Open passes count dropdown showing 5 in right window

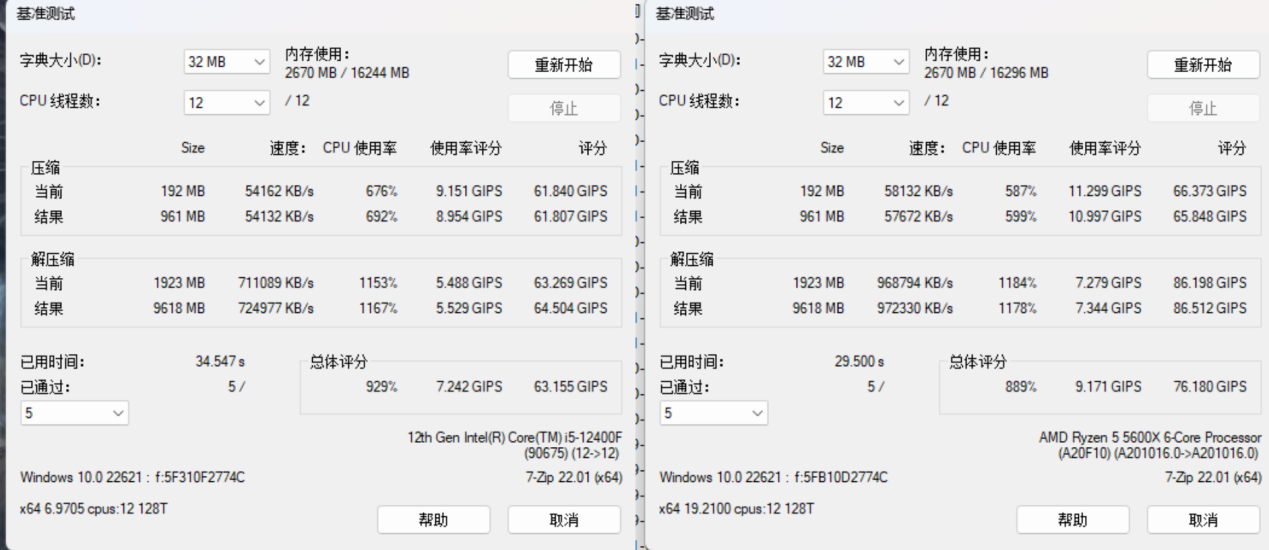[714, 413]
